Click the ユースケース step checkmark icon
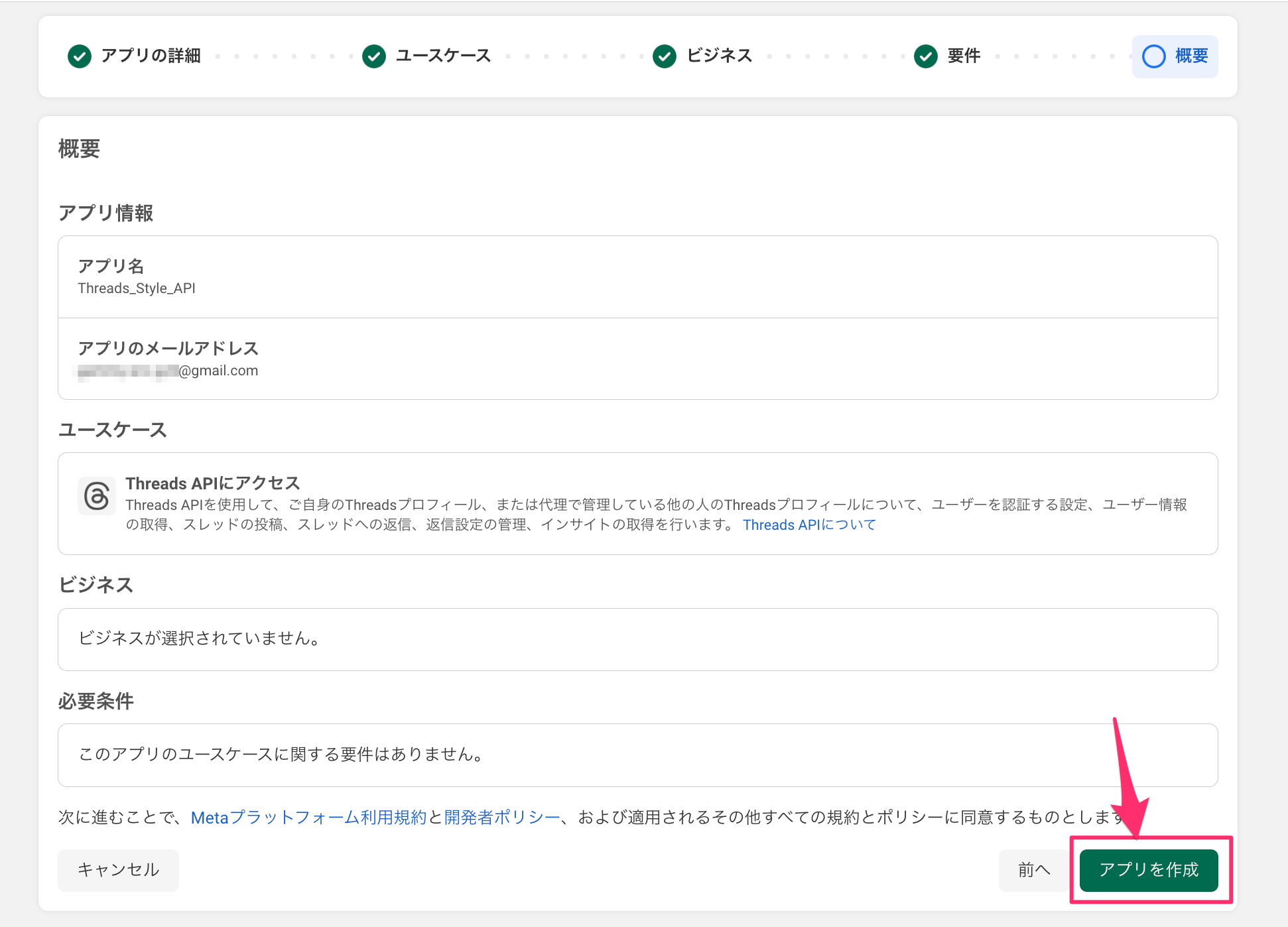This screenshot has height=927, width=1288. tap(374, 56)
